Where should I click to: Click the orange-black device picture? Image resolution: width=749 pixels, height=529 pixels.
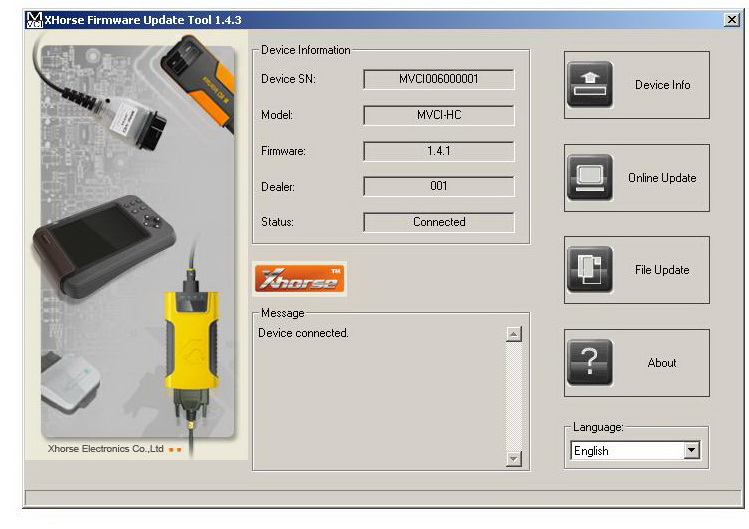pos(198,79)
